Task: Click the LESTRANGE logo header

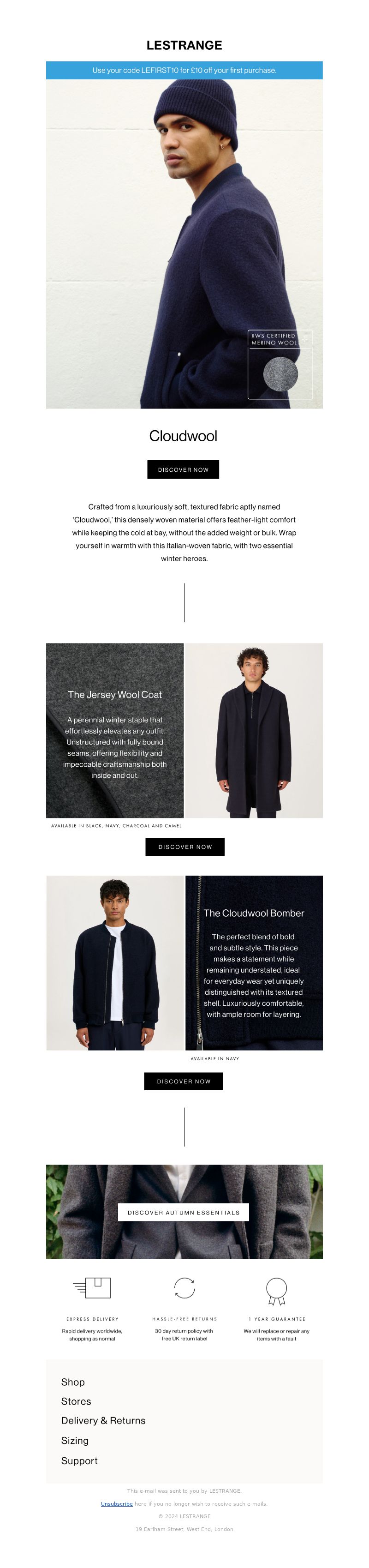Action: (184, 45)
